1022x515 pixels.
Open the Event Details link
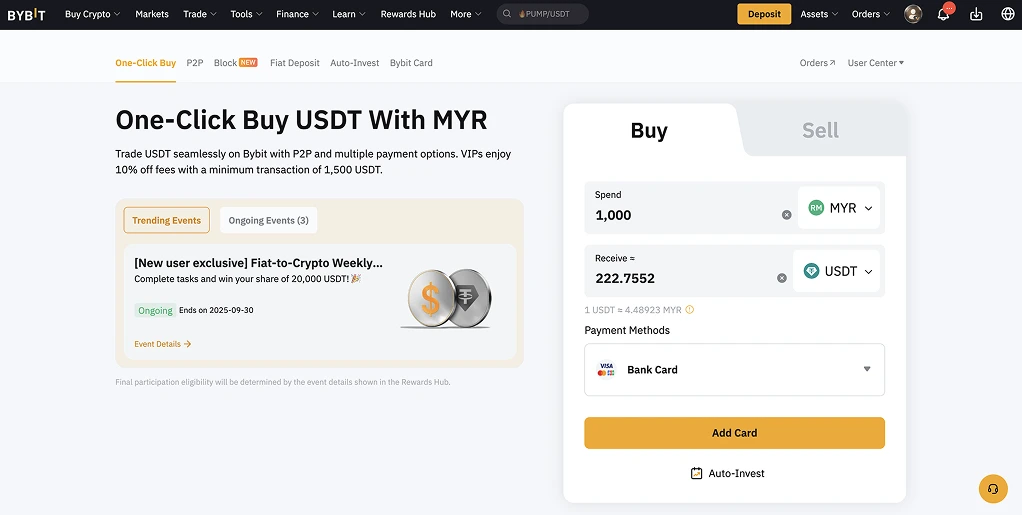163,344
